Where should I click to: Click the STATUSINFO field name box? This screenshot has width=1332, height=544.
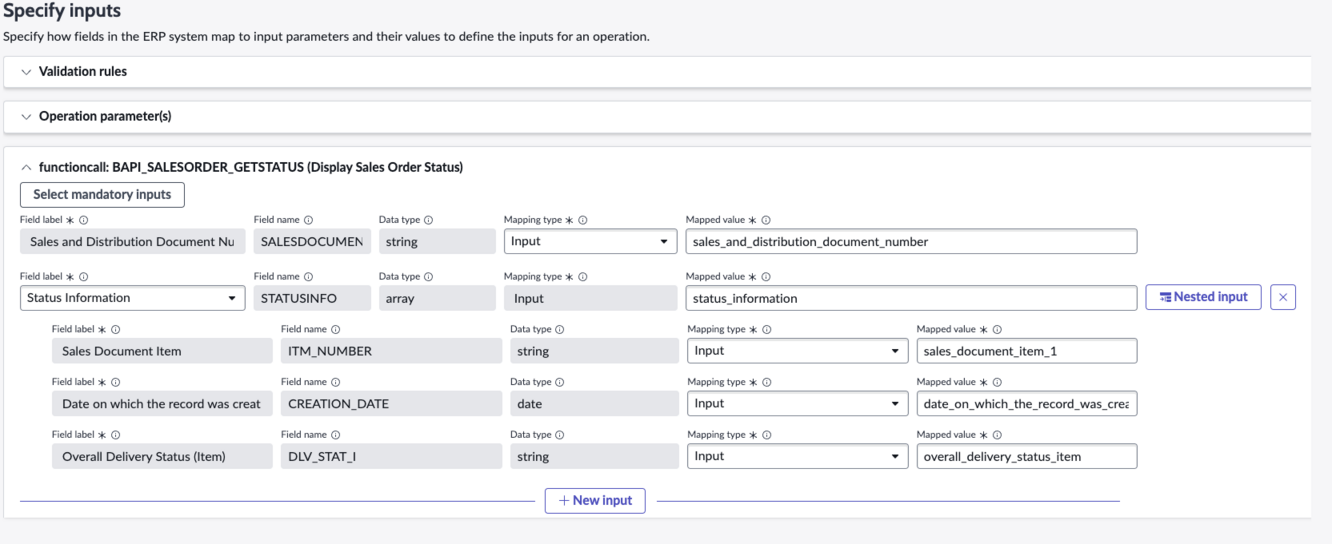(x=312, y=298)
